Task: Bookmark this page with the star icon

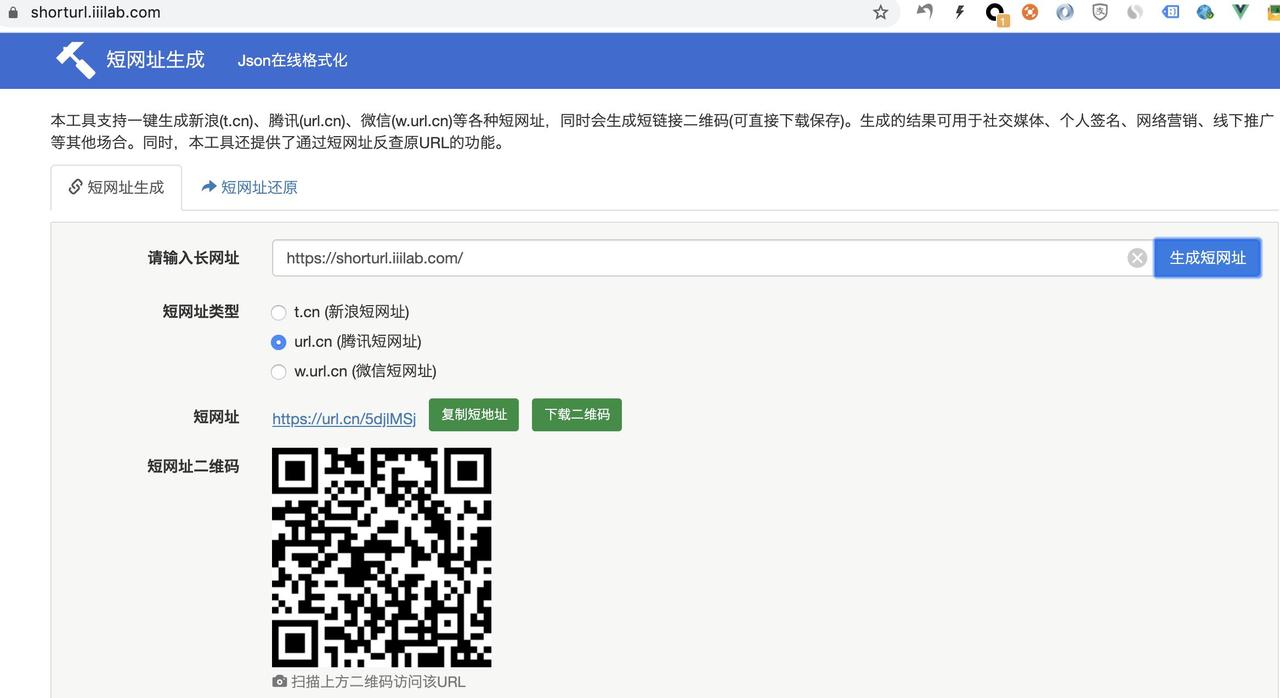Action: [881, 12]
